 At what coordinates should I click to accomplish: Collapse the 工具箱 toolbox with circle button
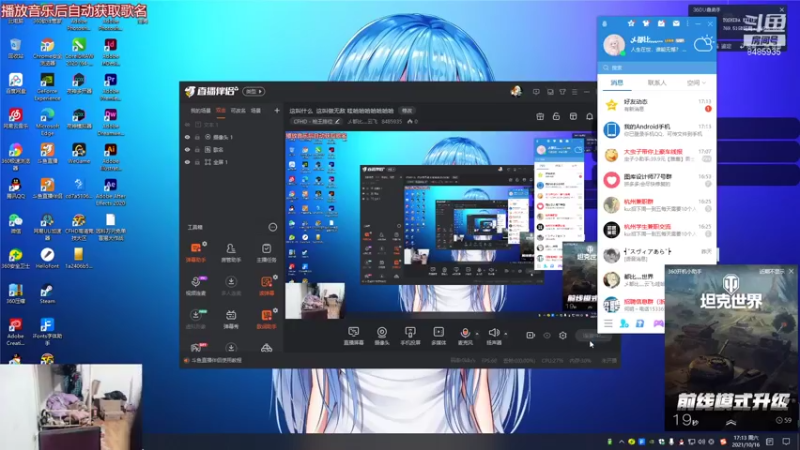[273, 228]
